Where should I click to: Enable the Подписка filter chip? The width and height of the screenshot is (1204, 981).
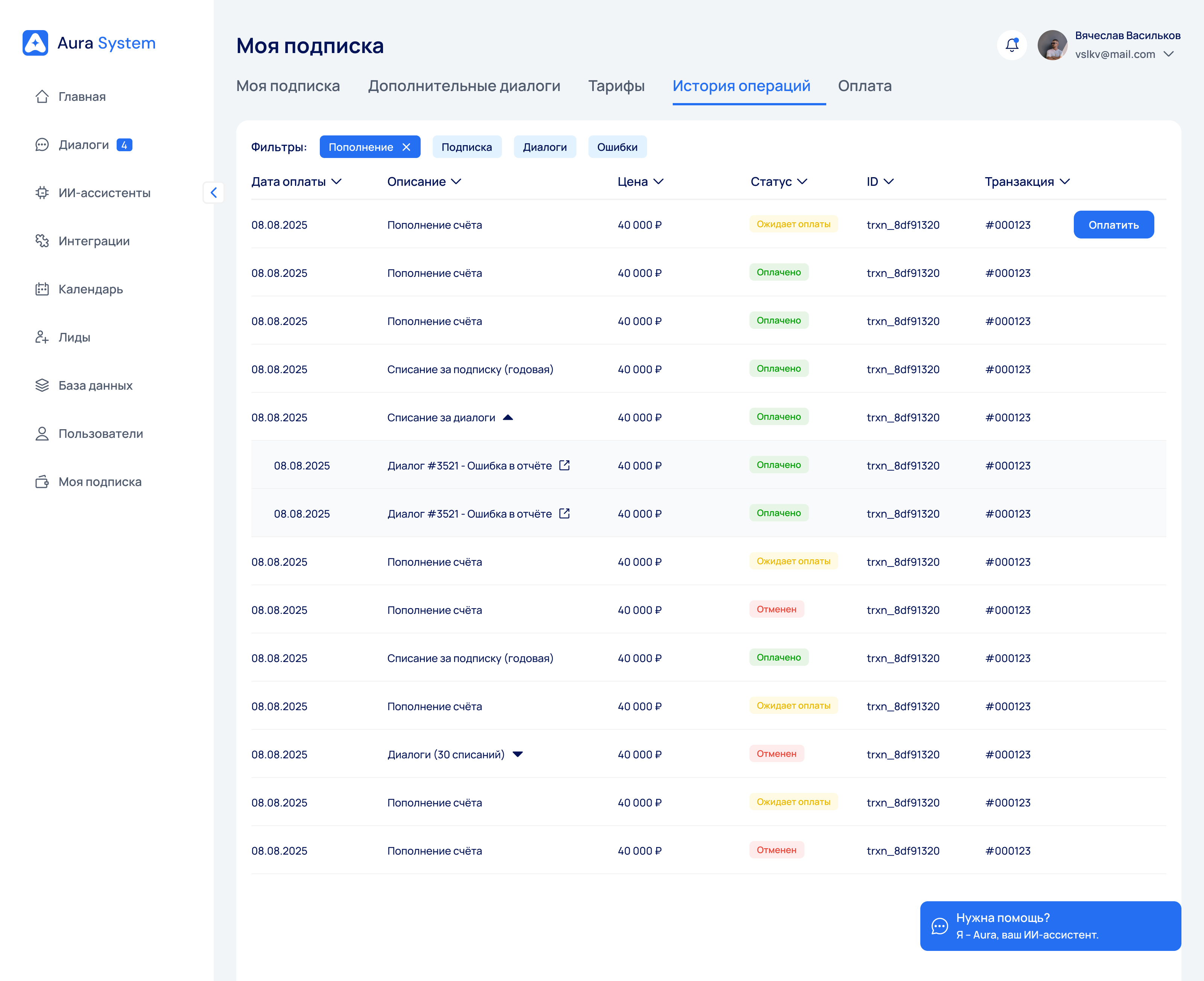pos(466,147)
